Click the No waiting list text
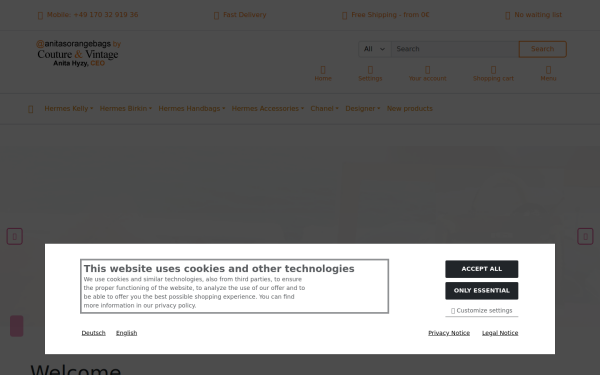This screenshot has height=375, width=600. [538, 15]
